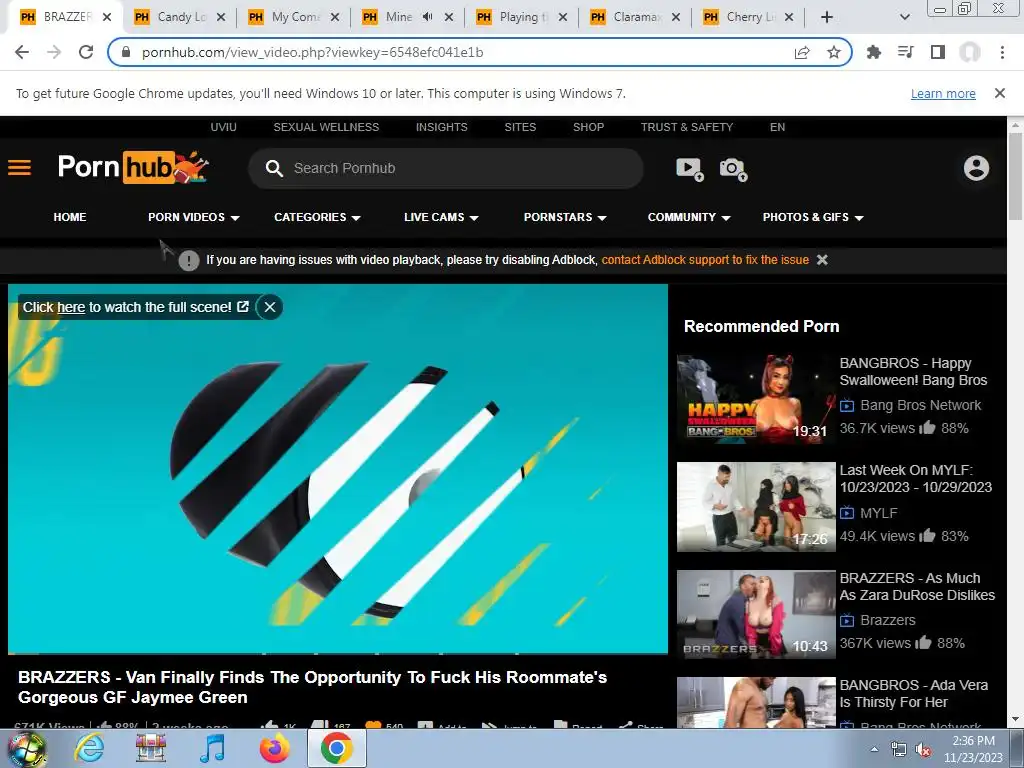Open the Windows Start button
Image resolution: width=1024 pixels, height=768 pixels.
point(26,748)
